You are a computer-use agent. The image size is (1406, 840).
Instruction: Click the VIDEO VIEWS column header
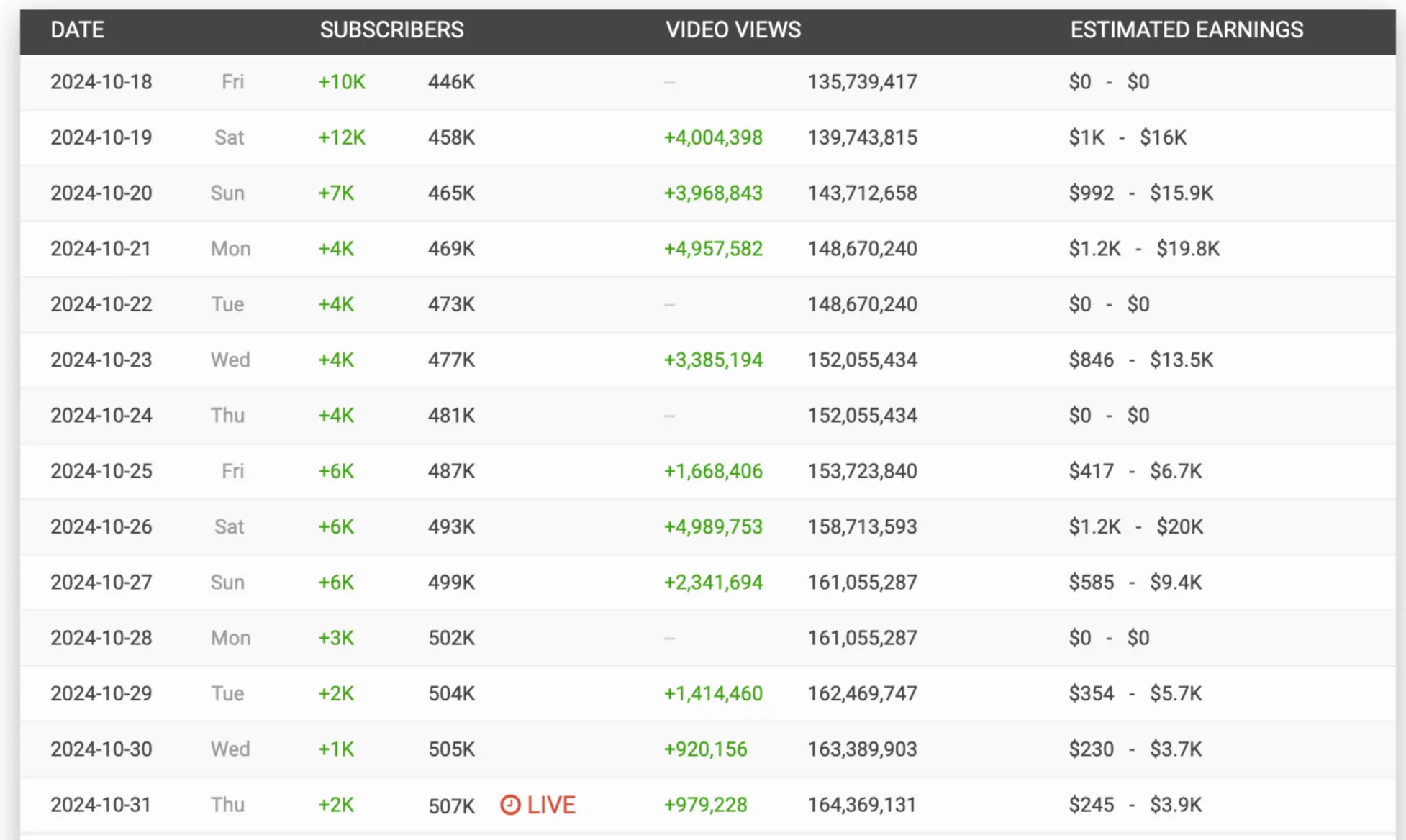pyautogui.click(x=733, y=29)
